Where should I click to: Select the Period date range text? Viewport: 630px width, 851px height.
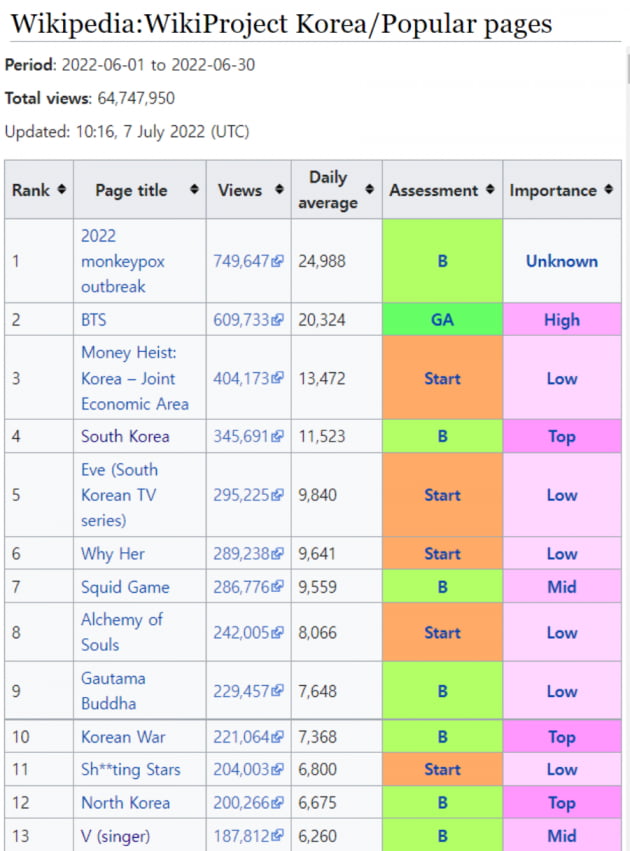pos(158,65)
